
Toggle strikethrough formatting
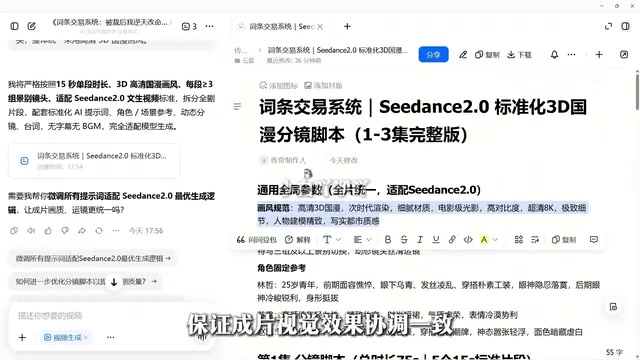[404, 240]
